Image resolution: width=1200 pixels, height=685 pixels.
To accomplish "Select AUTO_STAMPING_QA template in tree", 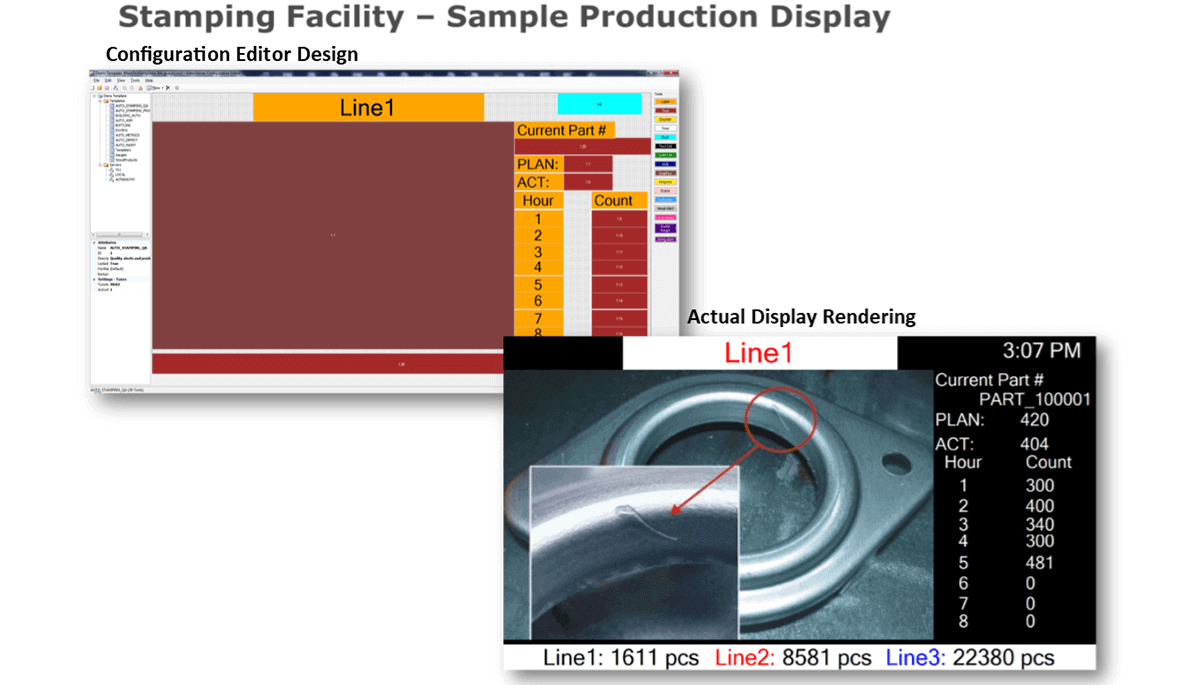I will click(131, 105).
